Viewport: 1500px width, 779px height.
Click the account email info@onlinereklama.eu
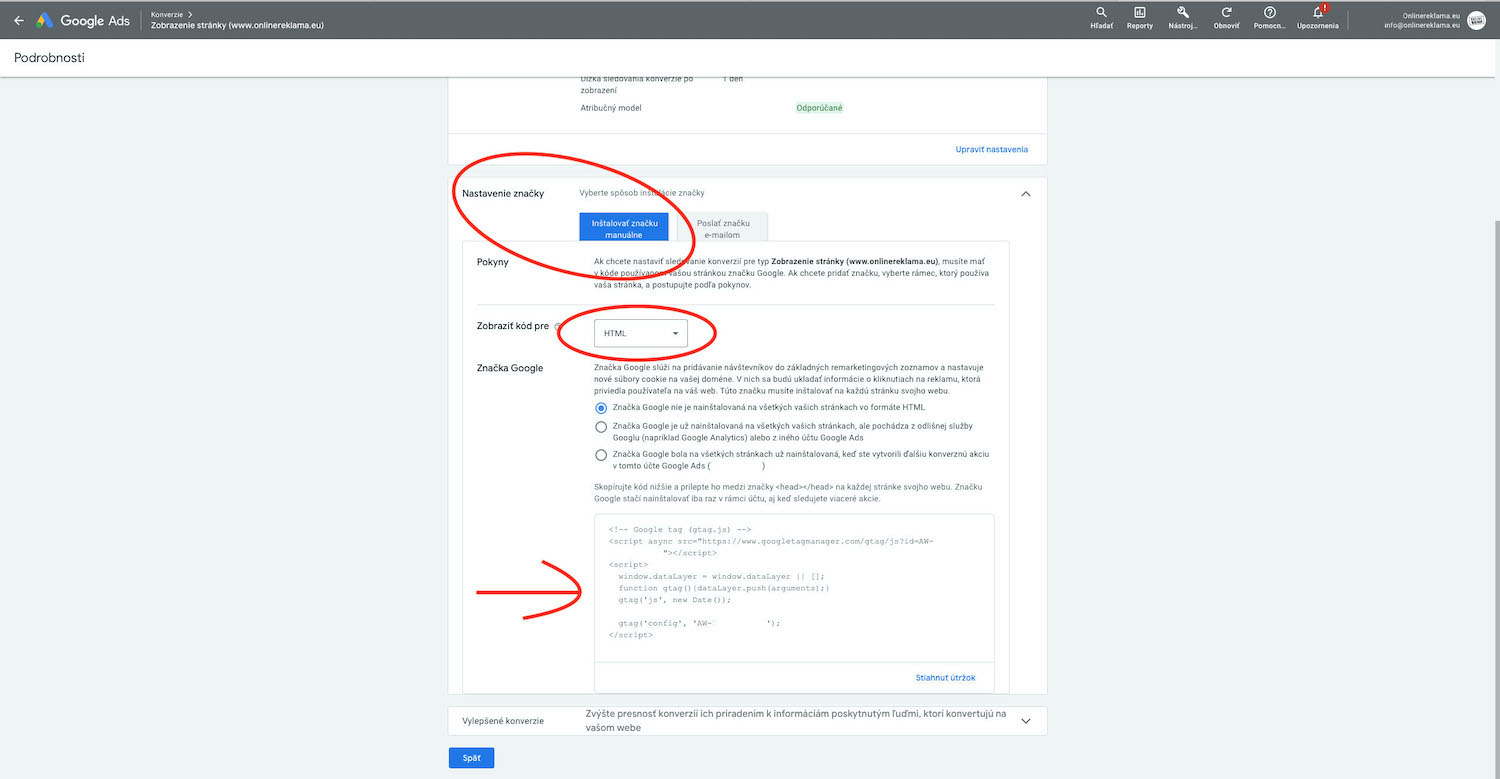click(1422, 25)
